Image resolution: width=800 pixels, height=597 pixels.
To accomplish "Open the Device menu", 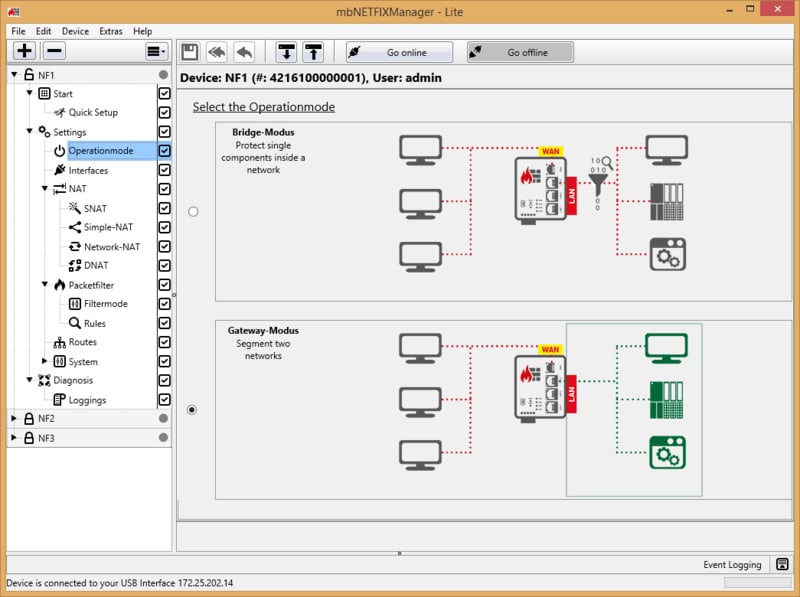I will [x=75, y=31].
